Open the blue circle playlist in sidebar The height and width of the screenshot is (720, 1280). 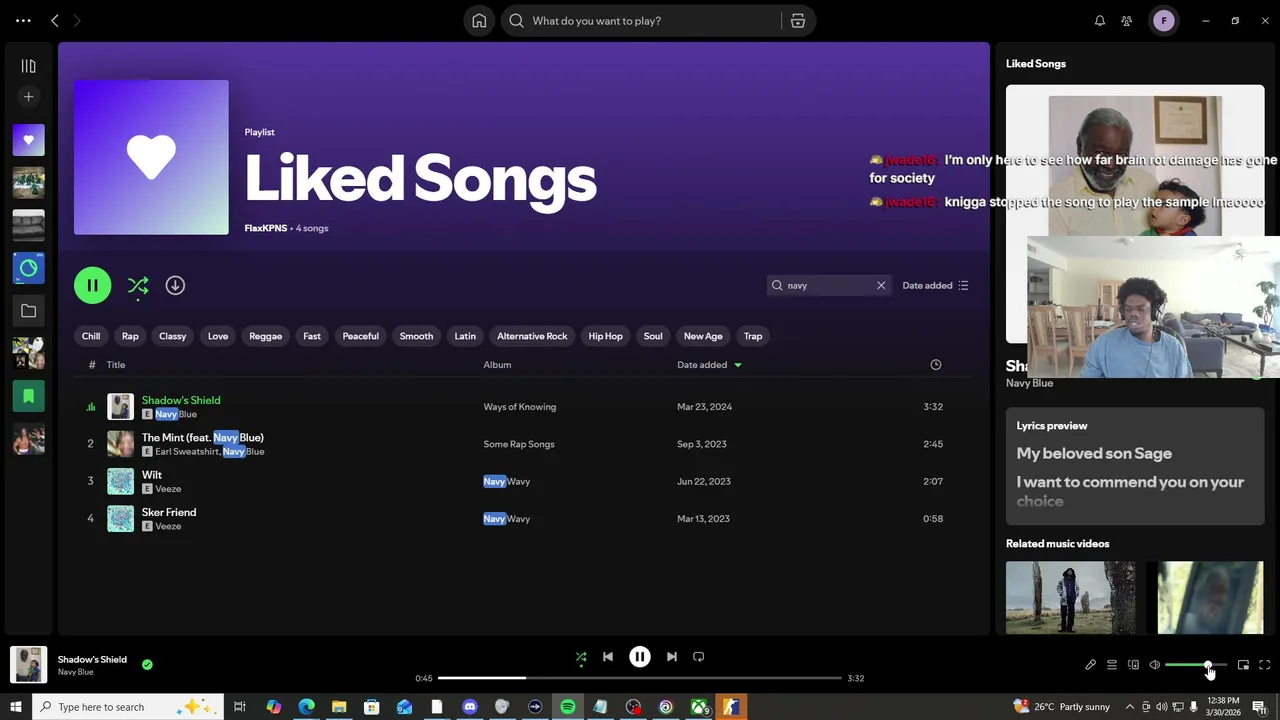(28, 268)
